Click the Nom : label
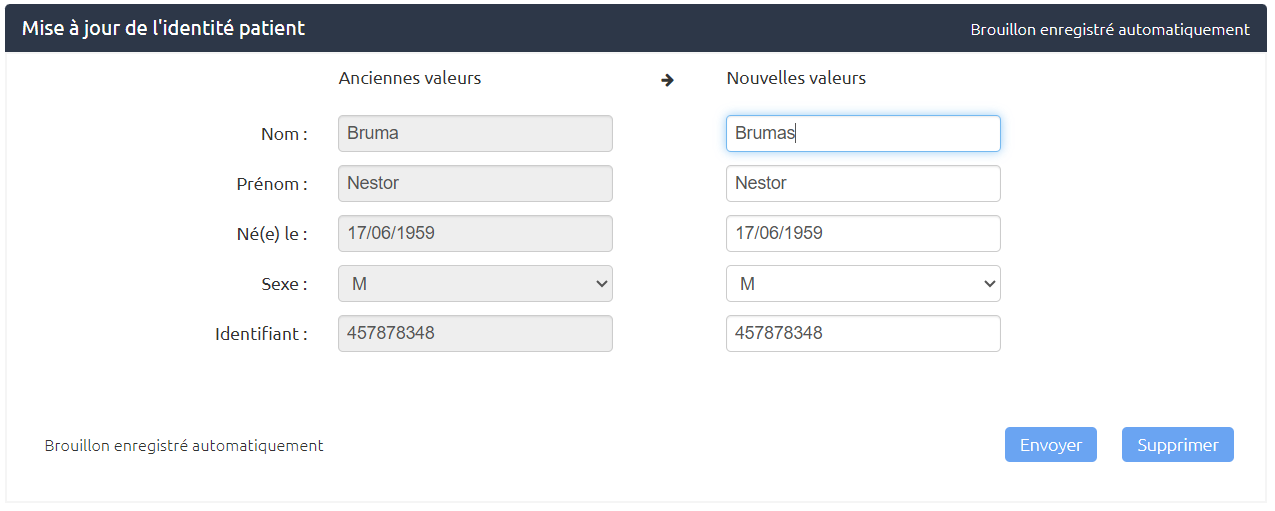This screenshot has width=1275, height=511. pyautogui.click(x=284, y=134)
